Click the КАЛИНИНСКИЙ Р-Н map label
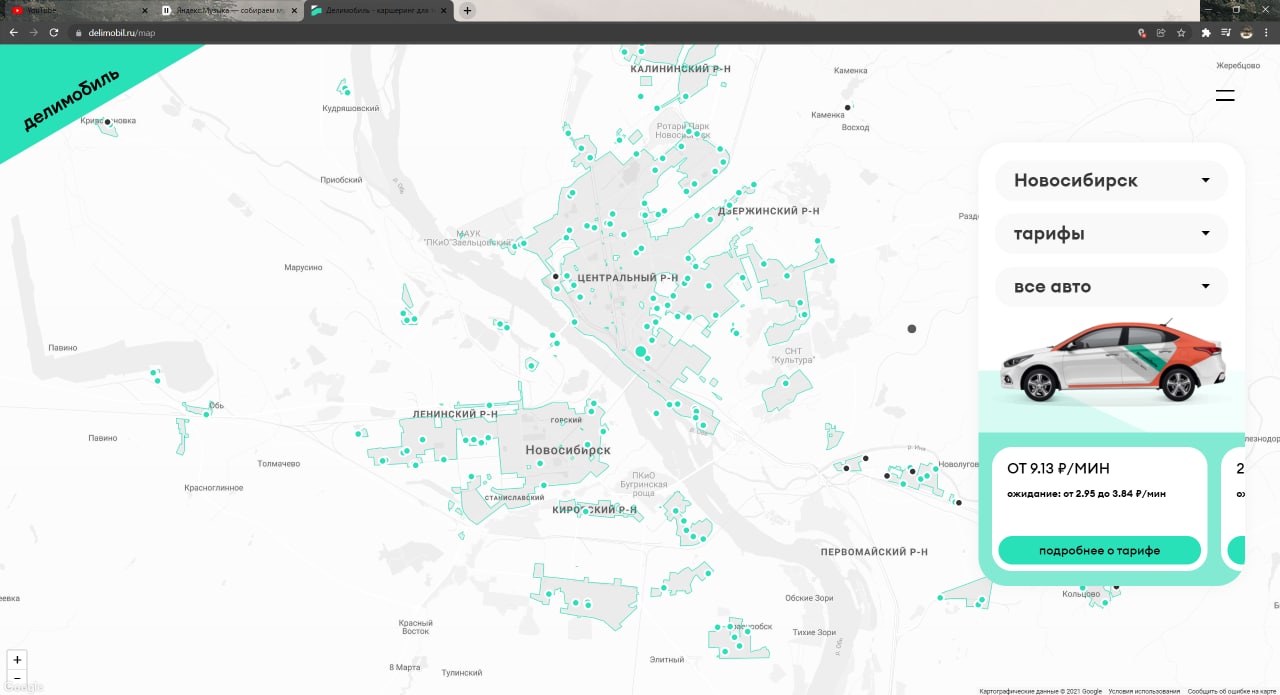Viewport: 1280px width, 695px height. tap(680, 68)
